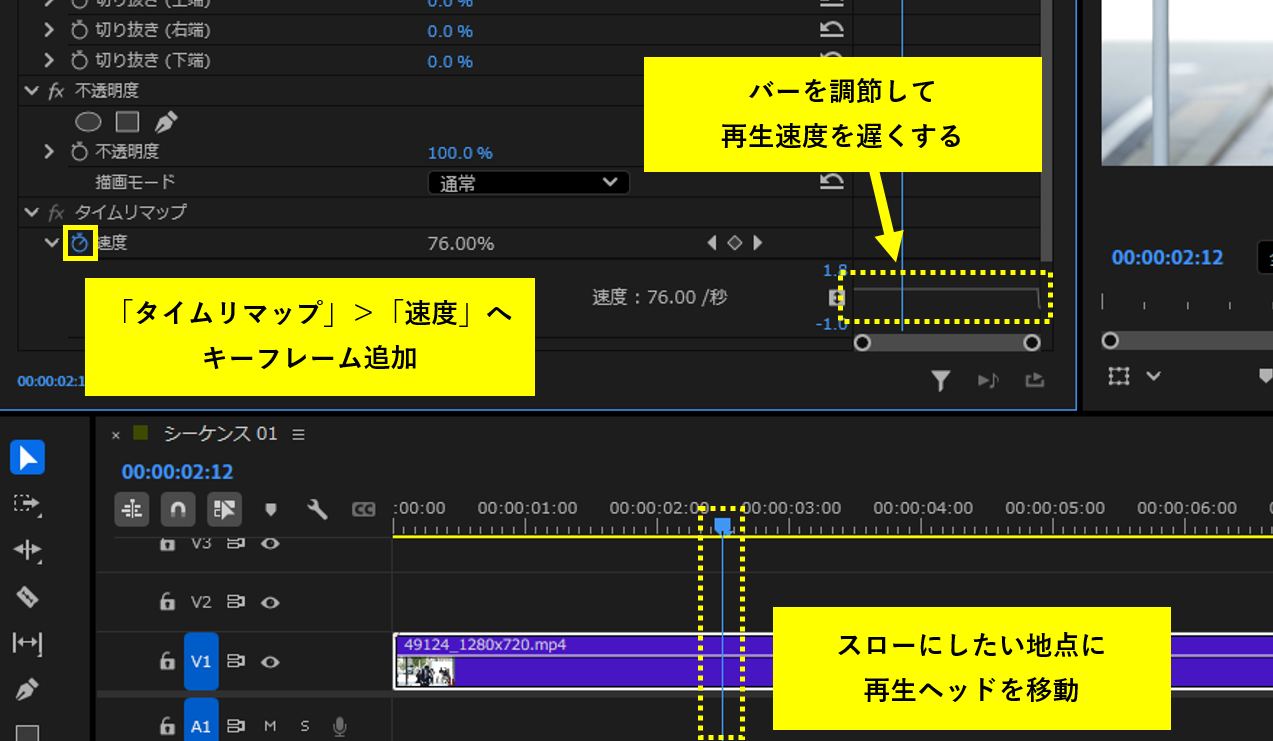Add a keyframe for 速度
Viewport: 1273px width, 741px height.
tap(734, 242)
